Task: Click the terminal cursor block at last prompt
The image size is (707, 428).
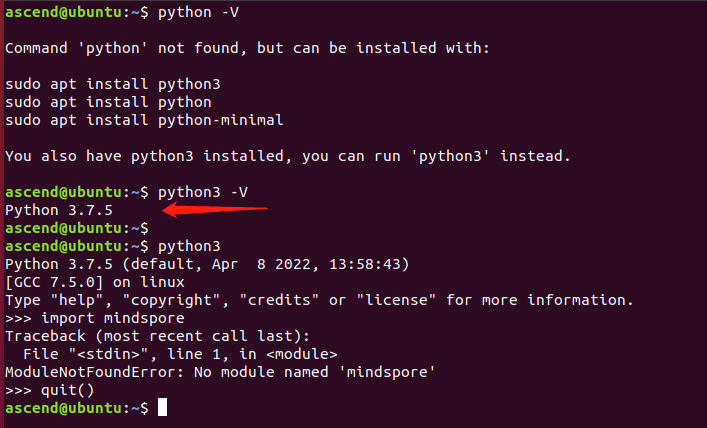Action: 163,408
